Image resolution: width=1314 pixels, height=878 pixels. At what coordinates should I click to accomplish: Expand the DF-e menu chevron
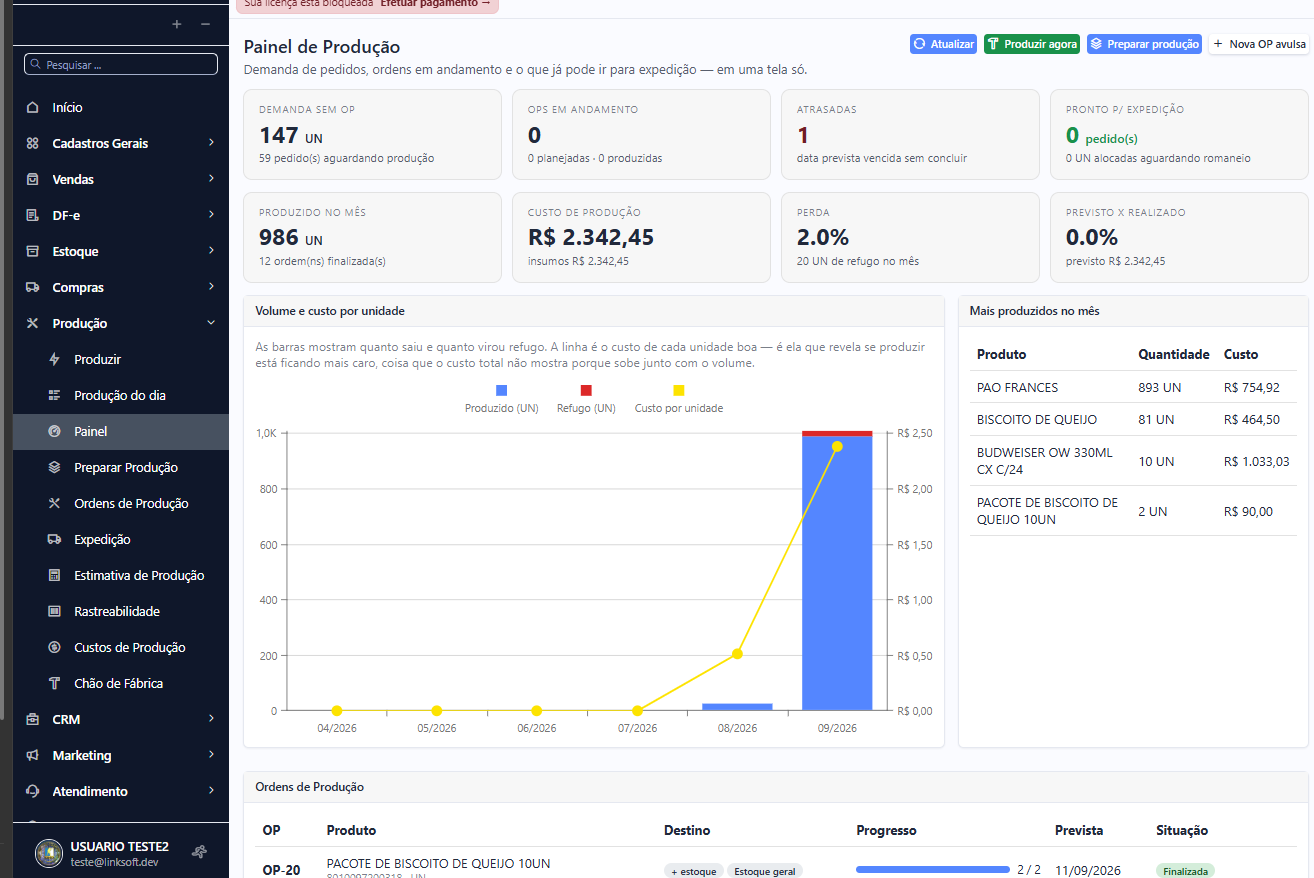click(211, 215)
